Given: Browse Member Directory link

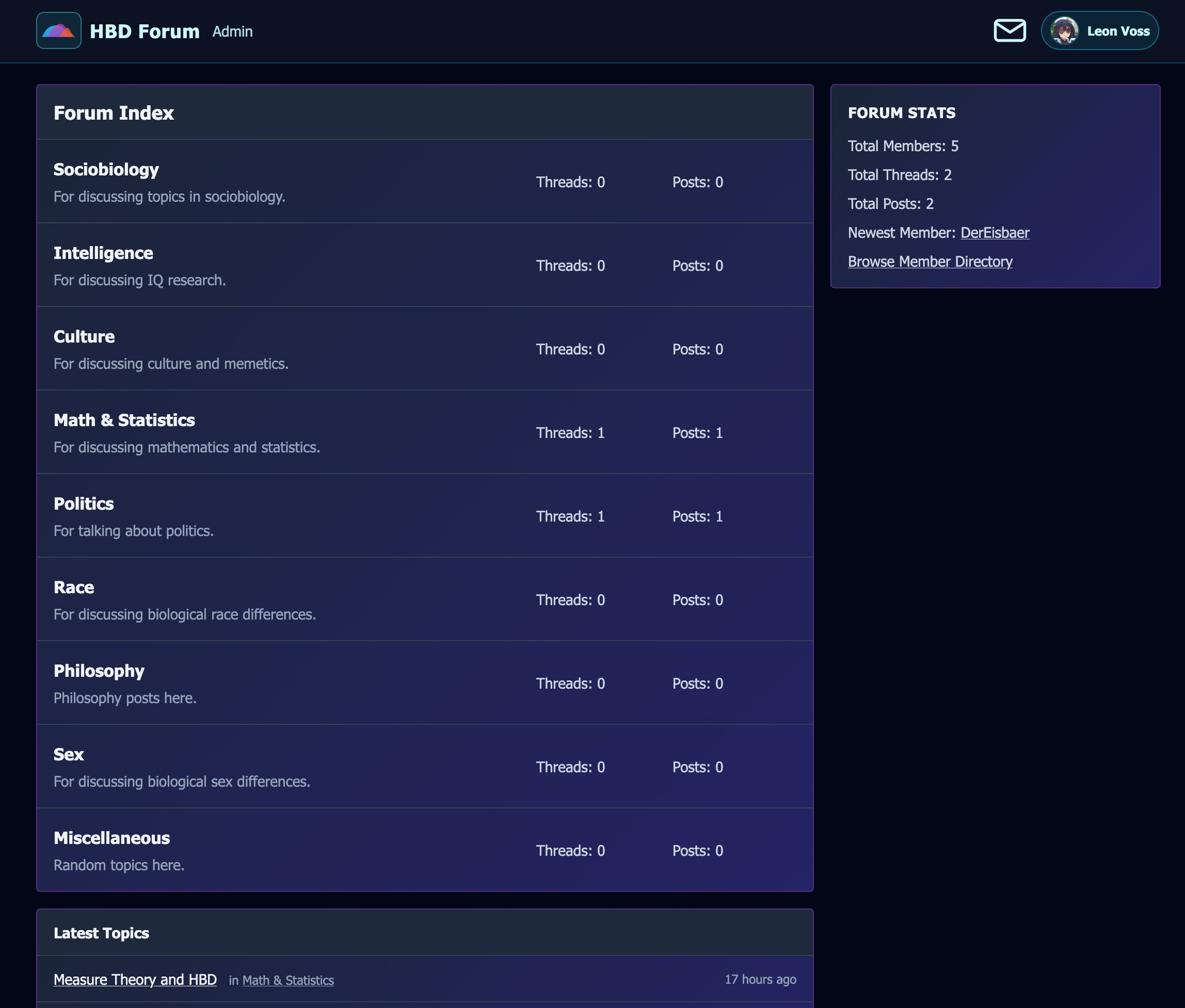Looking at the screenshot, I should 930,262.
